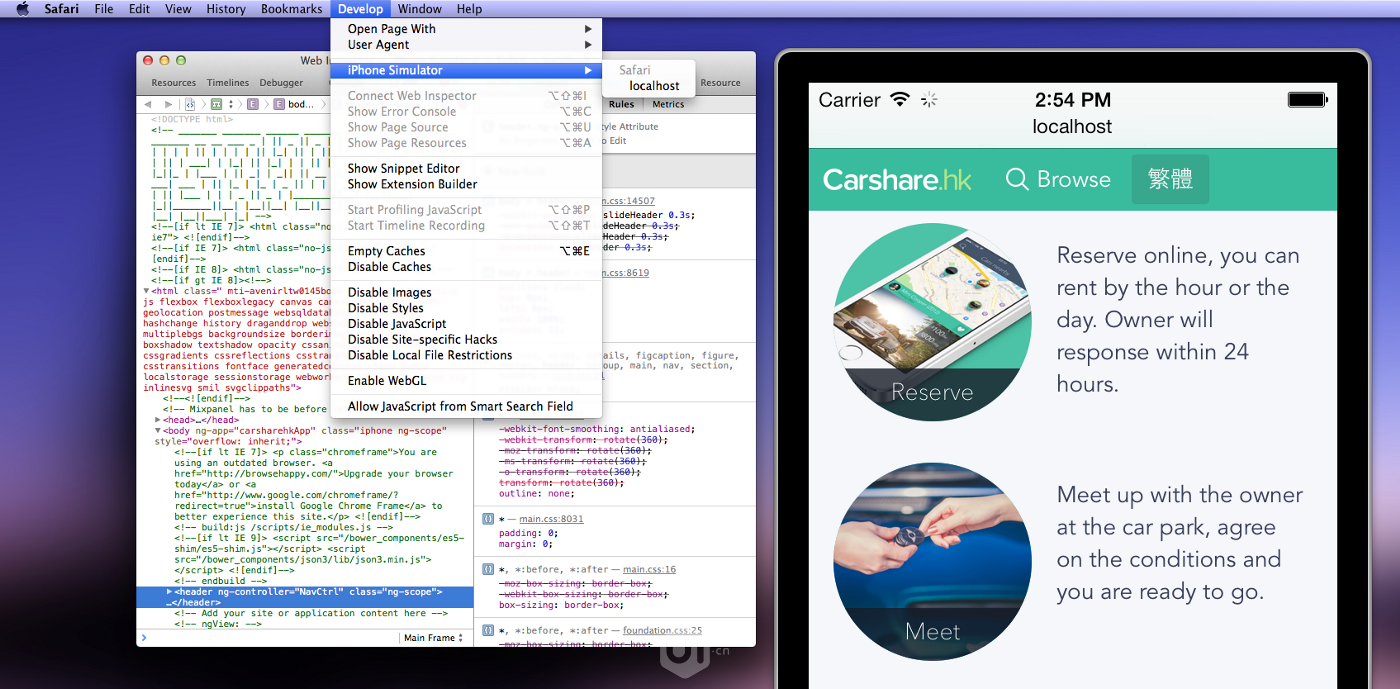Click the first purple E element breadcrumb icon
Image resolution: width=1400 pixels, height=689 pixels.
(x=253, y=104)
